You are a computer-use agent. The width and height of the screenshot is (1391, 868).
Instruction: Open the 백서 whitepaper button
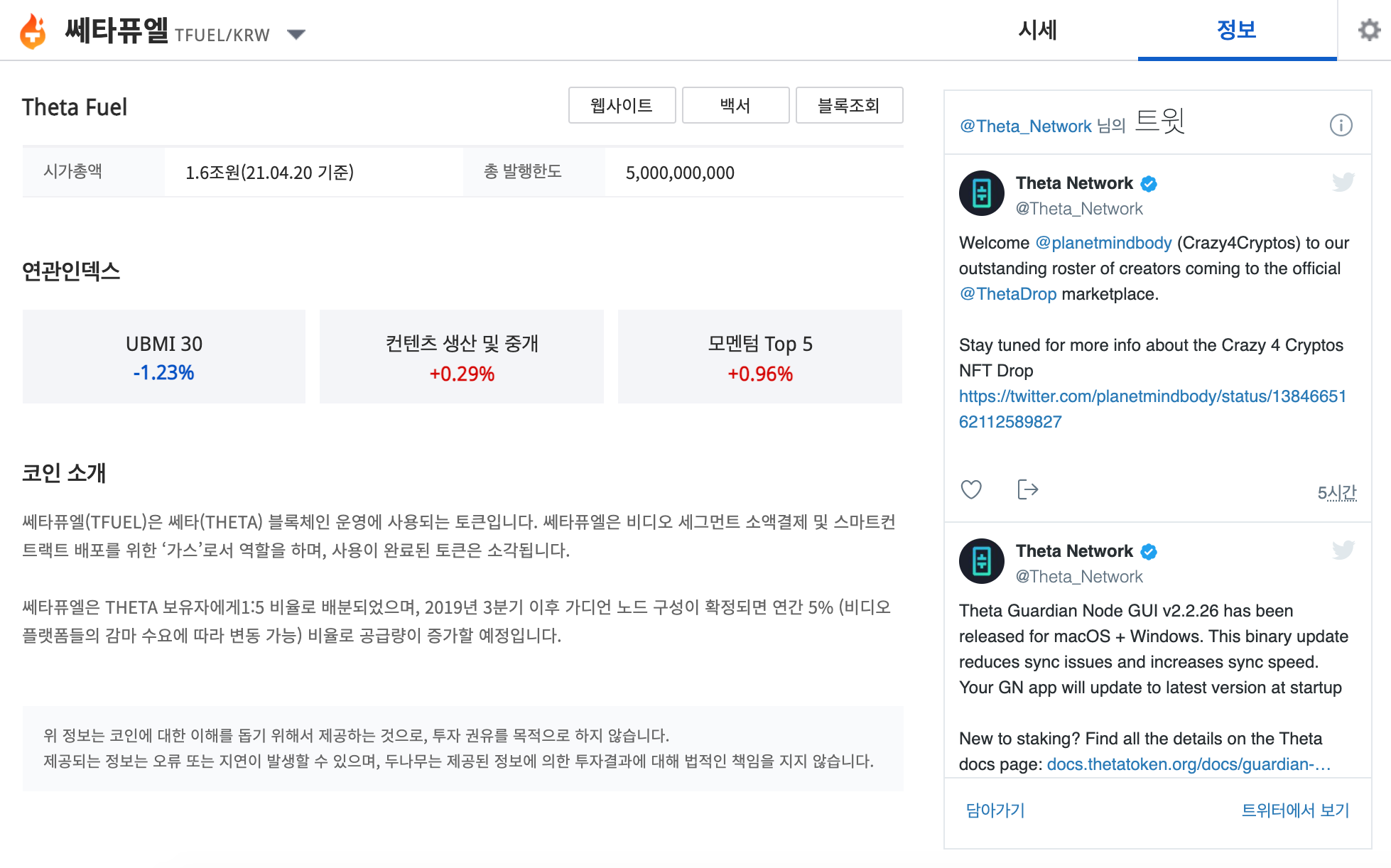[735, 105]
